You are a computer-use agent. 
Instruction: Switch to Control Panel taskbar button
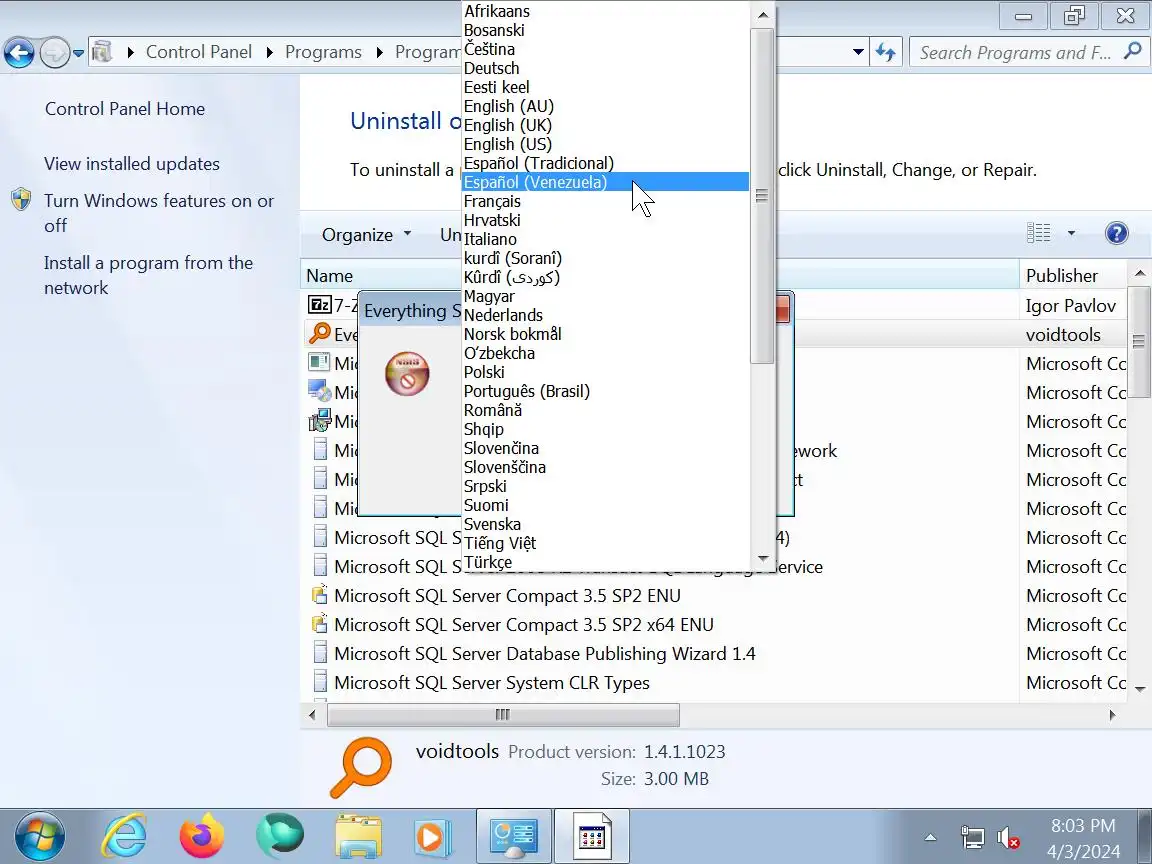514,836
